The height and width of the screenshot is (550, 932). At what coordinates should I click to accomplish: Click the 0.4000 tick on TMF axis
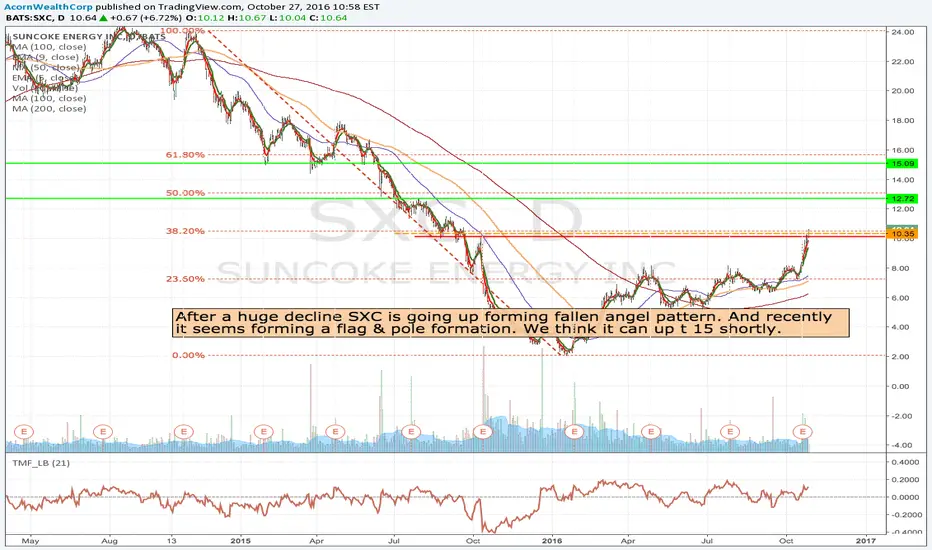tap(905, 462)
